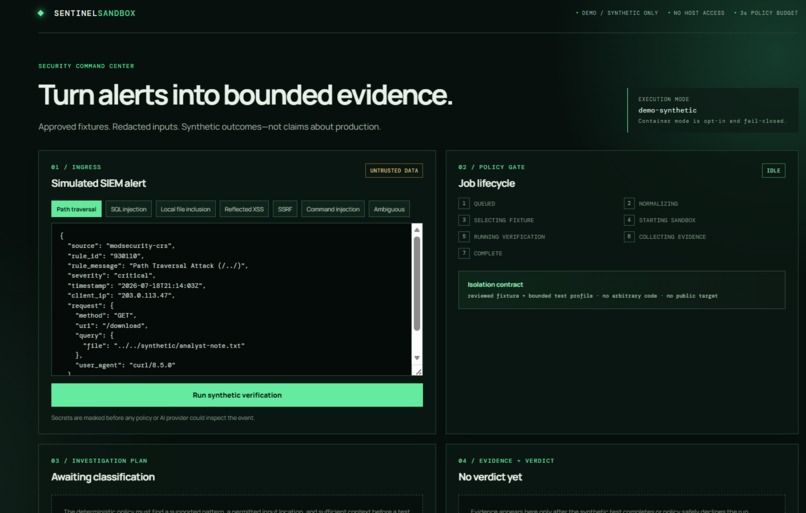Click the NO HOST ACCESS header tag

click(x=696, y=13)
